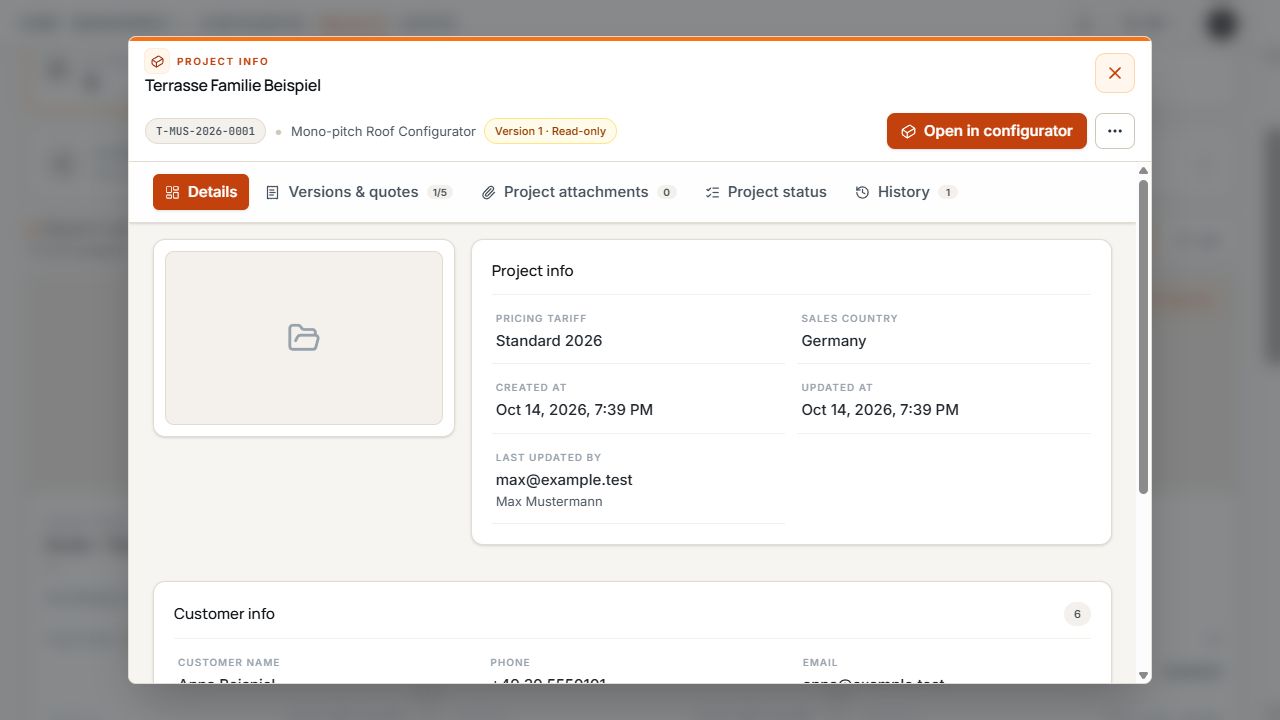Click the max@example.test email address
The width and height of the screenshot is (1280, 720).
(564, 480)
